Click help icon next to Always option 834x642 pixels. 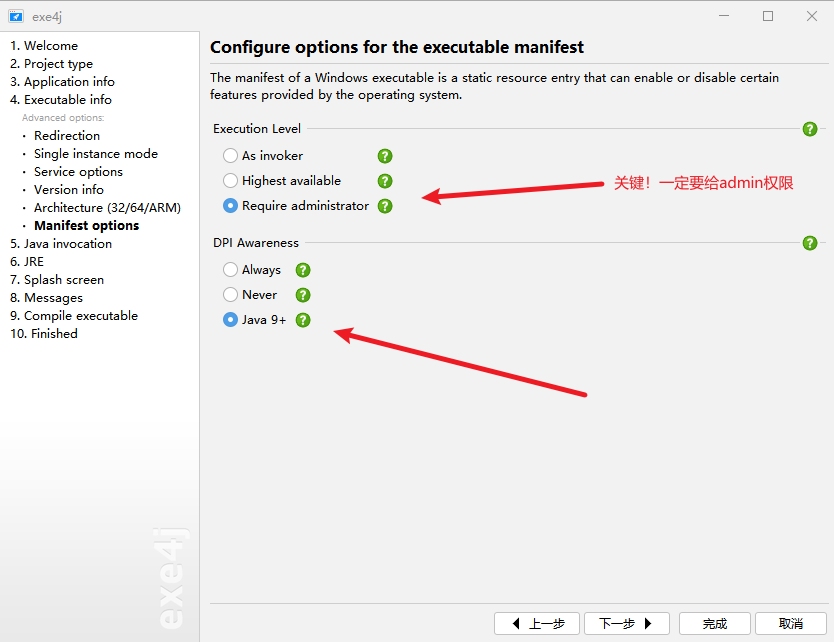(303, 270)
